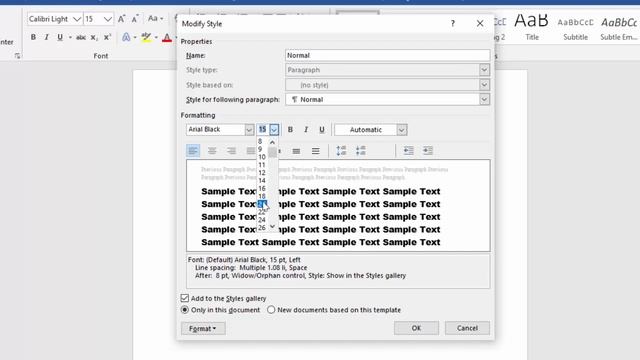Open Automatic font color dropdown

(x=402, y=130)
